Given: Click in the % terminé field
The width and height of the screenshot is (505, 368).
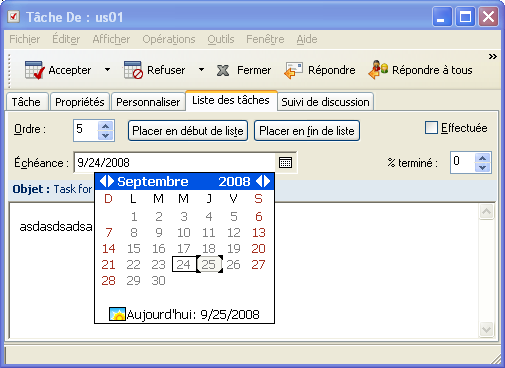Looking at the screenshot, I should [463, 162].
